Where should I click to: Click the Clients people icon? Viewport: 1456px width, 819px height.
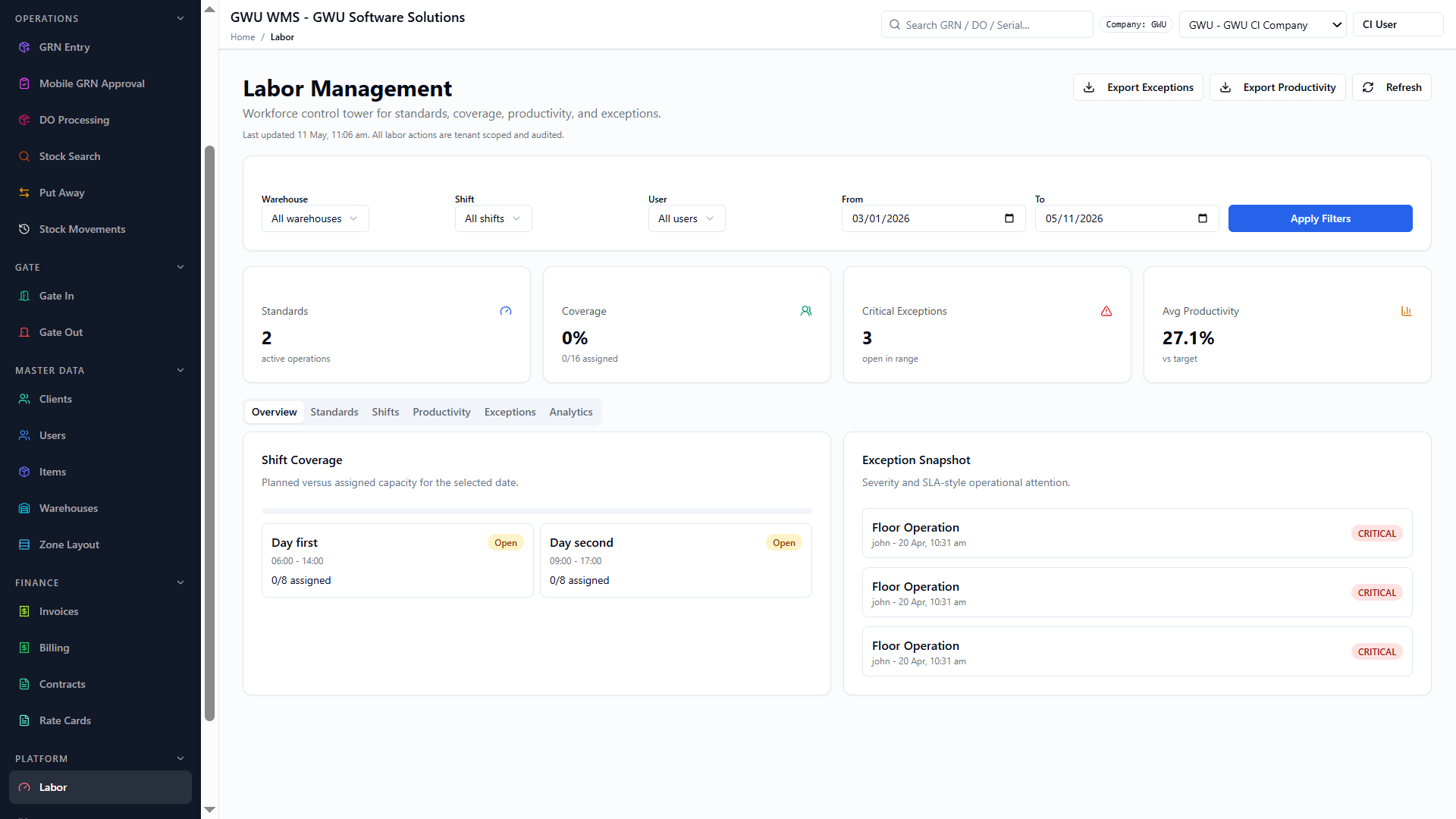(x=24, y=399)
